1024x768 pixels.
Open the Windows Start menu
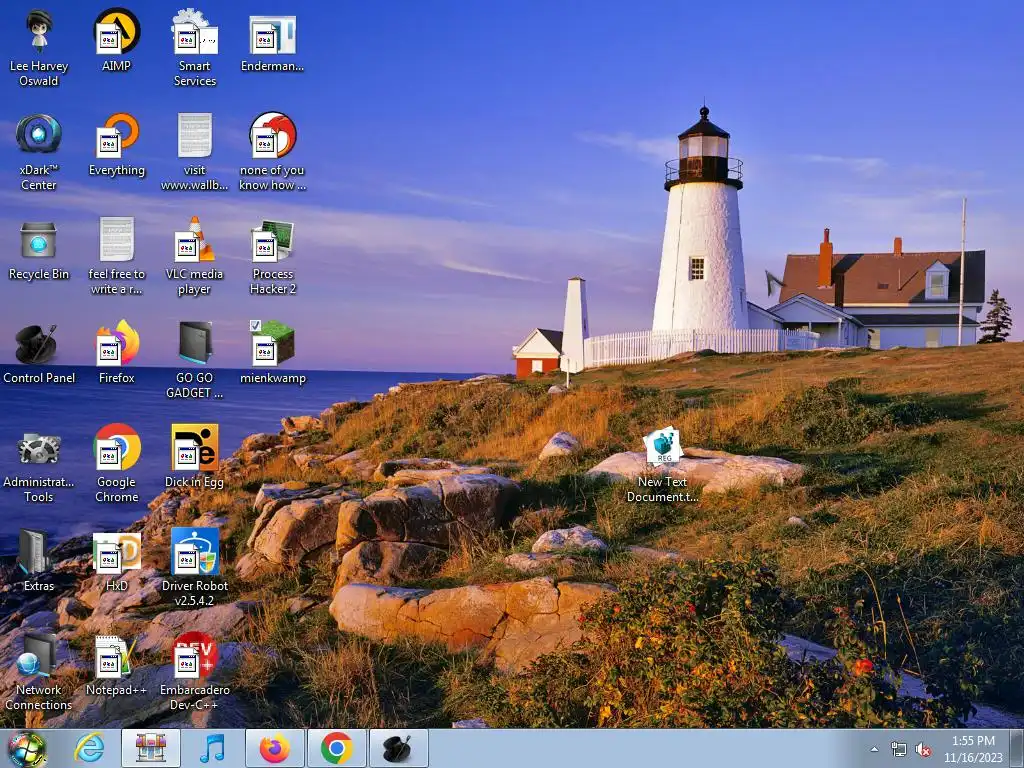click(26, 750)
